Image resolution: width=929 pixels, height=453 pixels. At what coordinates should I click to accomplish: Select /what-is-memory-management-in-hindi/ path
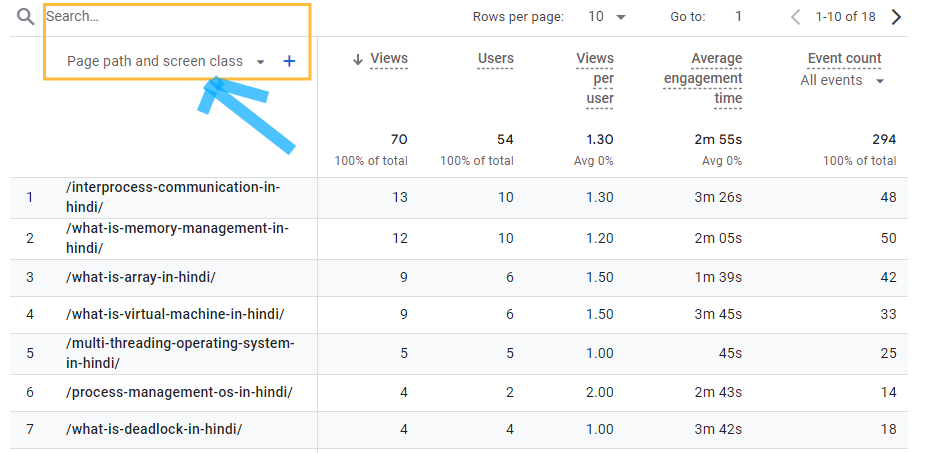[177, 238]
